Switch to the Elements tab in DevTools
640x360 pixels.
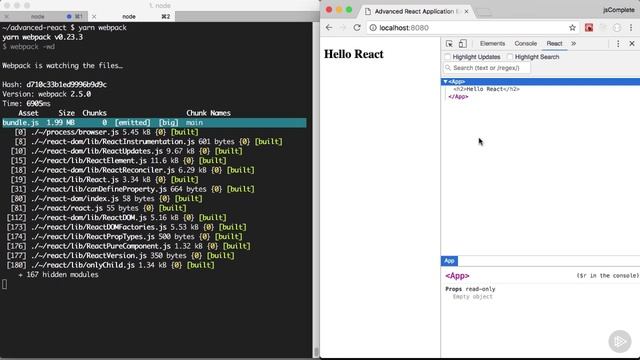tap(492, 43)
